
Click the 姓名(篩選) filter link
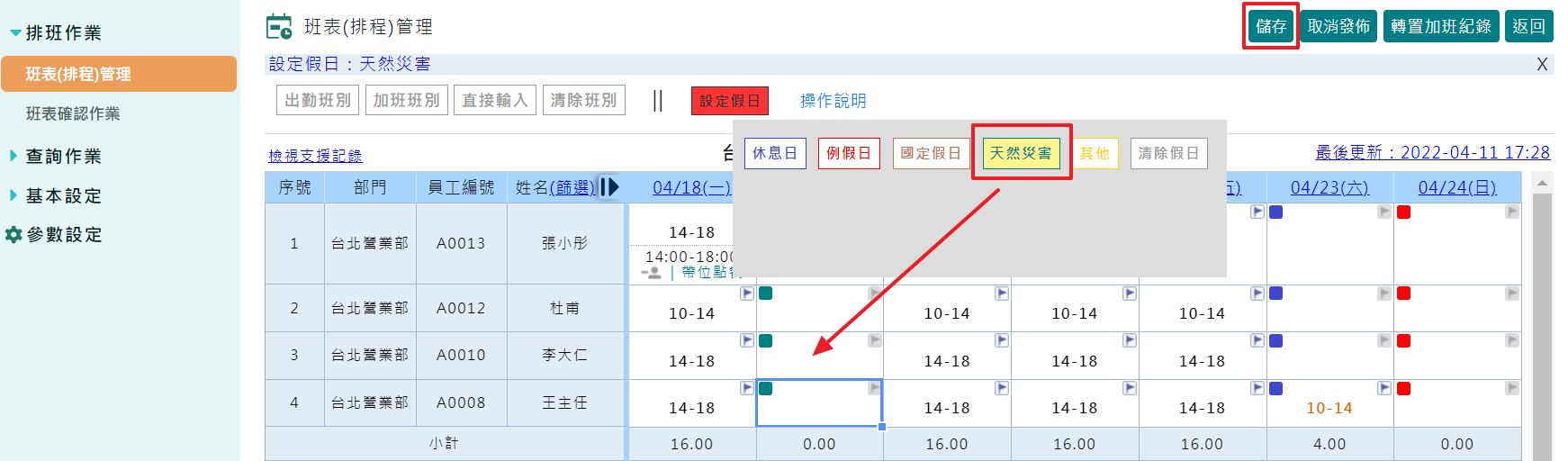[572, 187]
